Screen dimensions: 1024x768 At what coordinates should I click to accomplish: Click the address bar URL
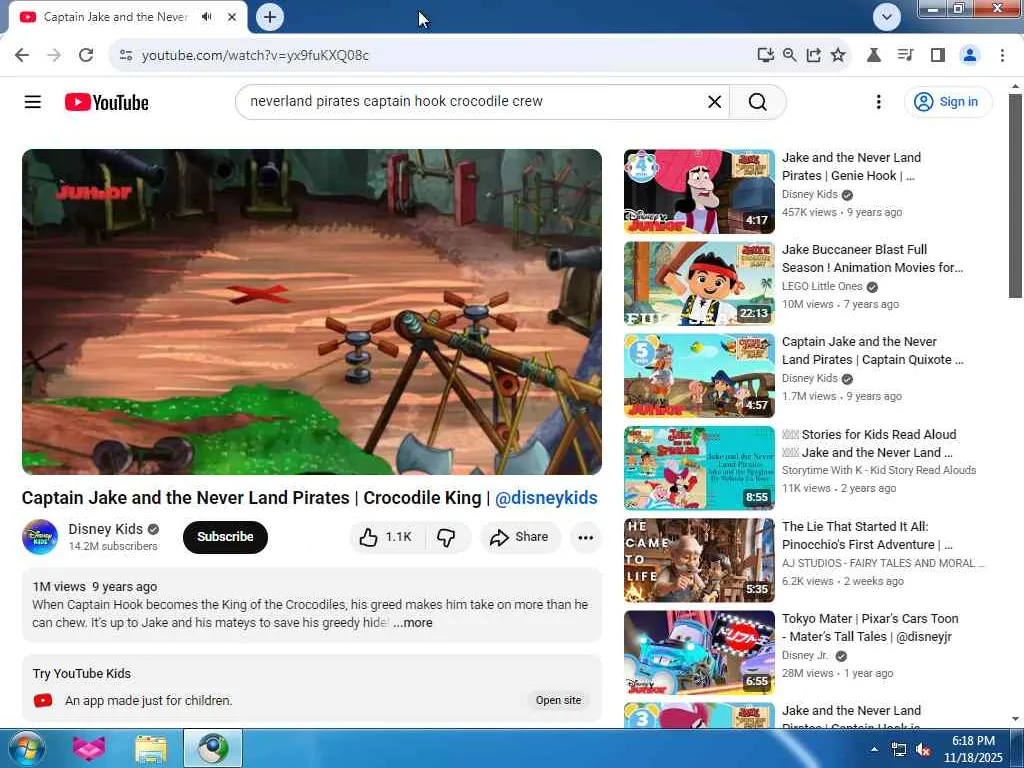pyautogui.click(x=255, y=56)
